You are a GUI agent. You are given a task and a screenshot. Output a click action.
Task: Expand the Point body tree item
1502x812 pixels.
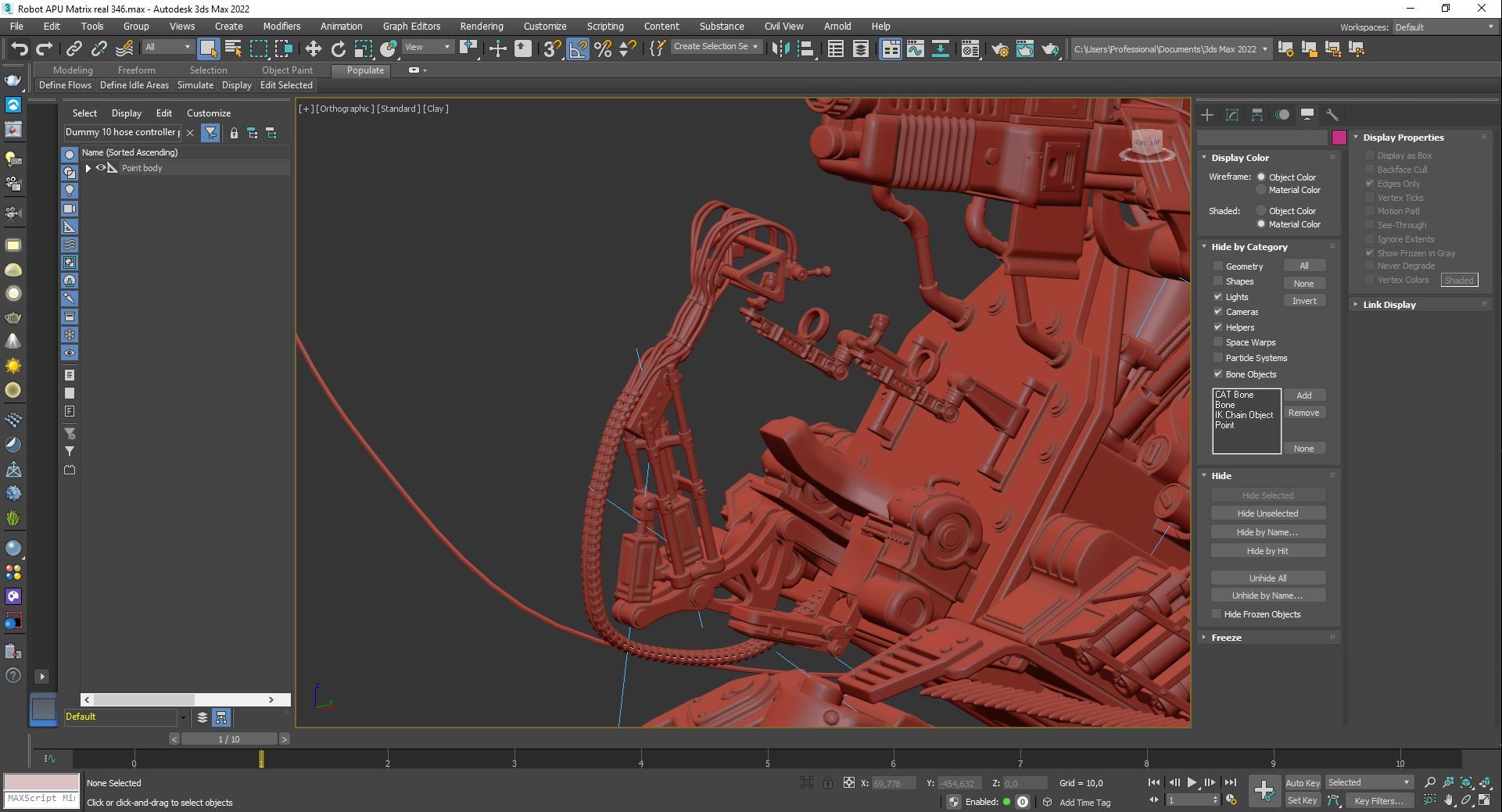[88, 168]
